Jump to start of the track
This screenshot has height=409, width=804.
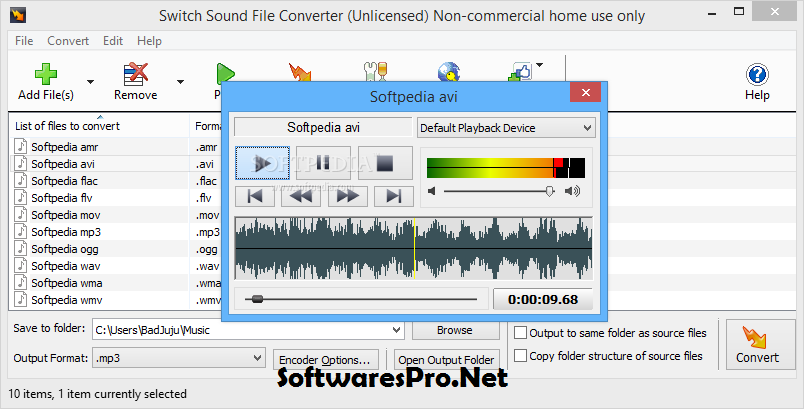point(255,196)
